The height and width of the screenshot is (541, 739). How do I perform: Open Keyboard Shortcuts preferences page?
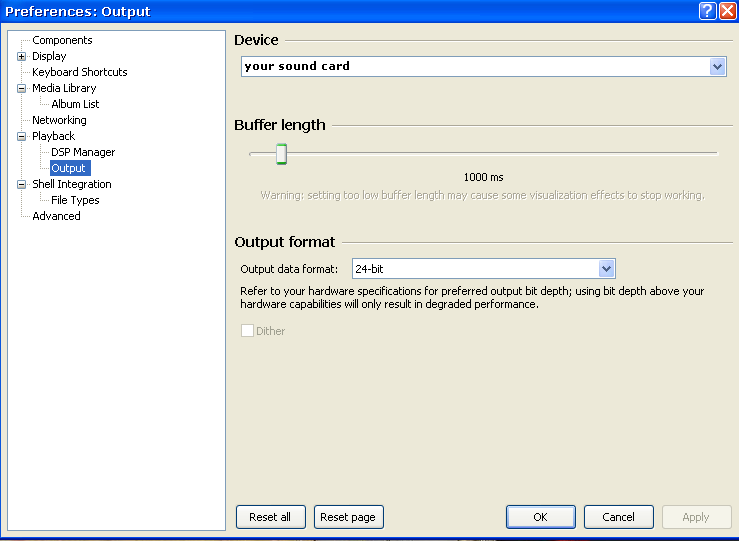point(80,72)
